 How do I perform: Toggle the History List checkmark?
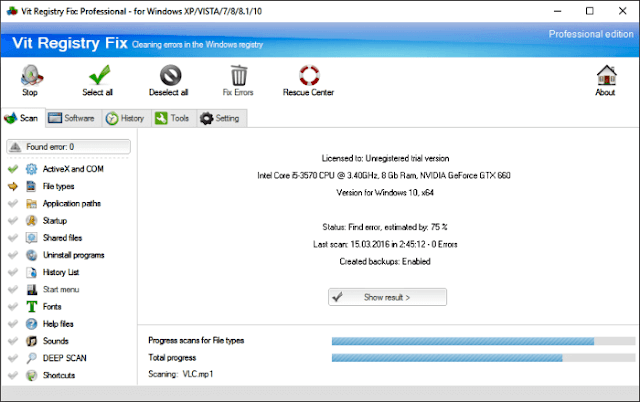pos(13,272)
